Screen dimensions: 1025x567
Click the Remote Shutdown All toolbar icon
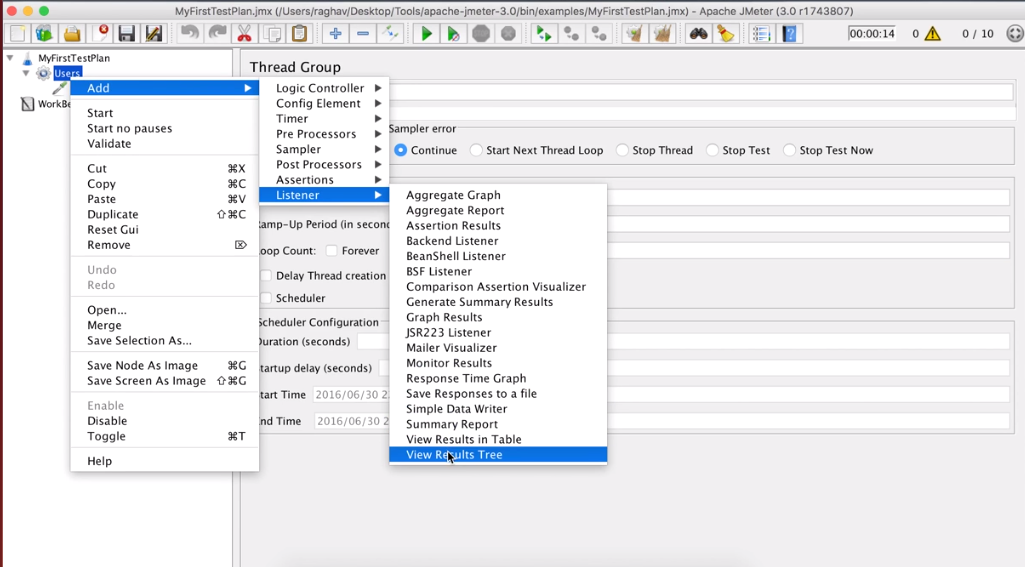[599, 33]
